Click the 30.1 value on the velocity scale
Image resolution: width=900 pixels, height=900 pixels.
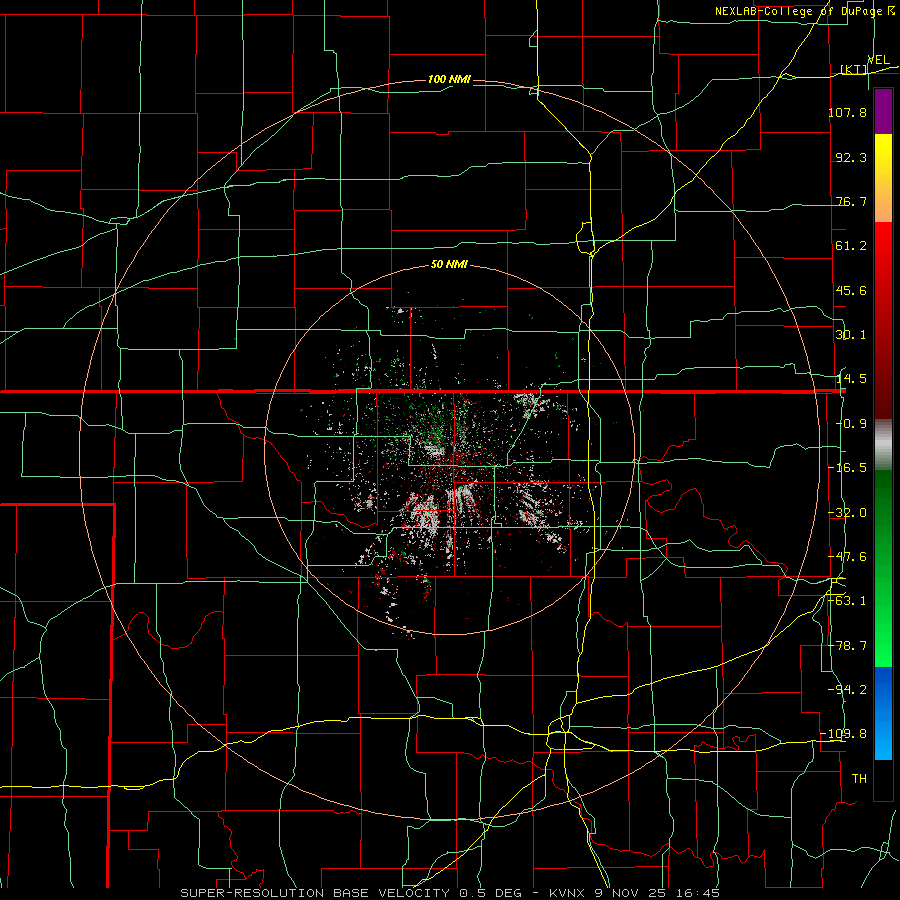click(851, 335)
